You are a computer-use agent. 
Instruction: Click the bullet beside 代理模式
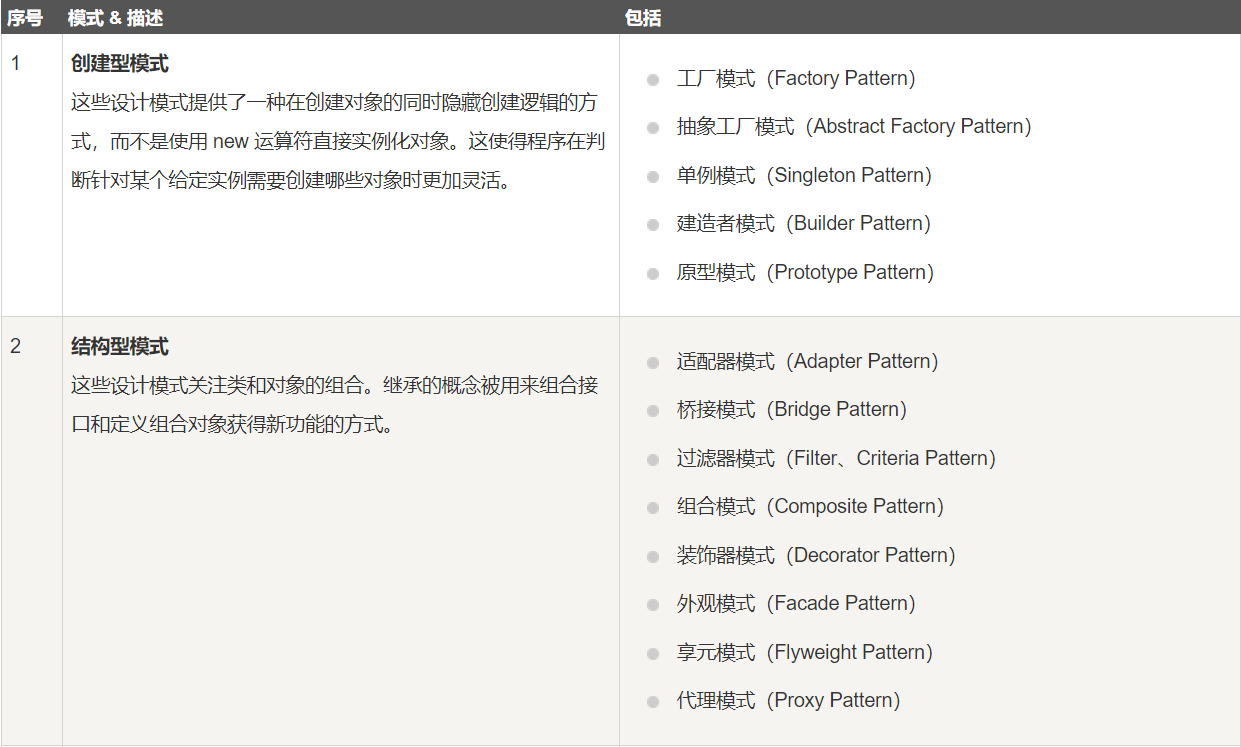(653, 702)
